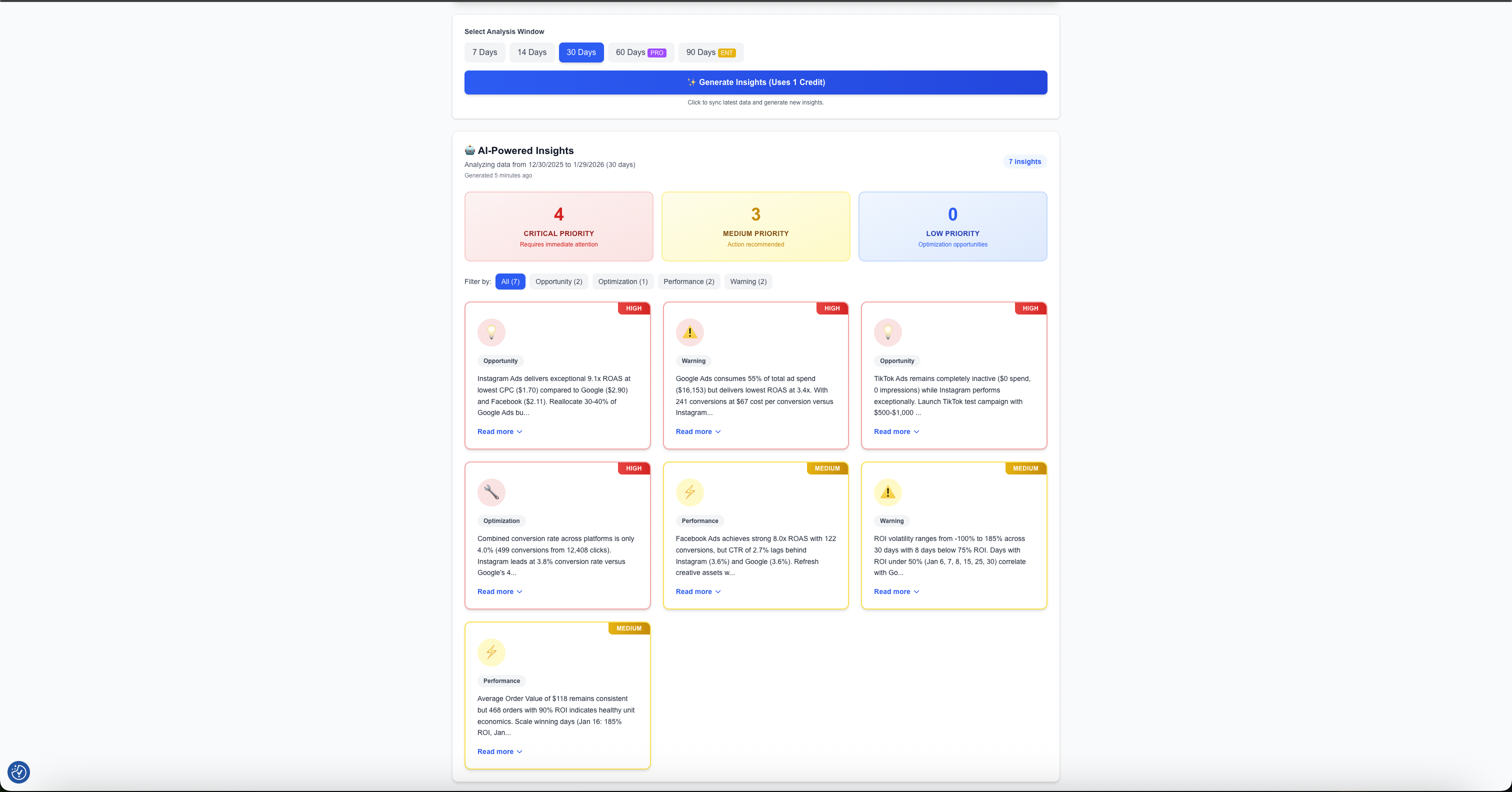1512x792 pixels.
Task: Toggle the Warning (2) filter
Action: [748, 281]
